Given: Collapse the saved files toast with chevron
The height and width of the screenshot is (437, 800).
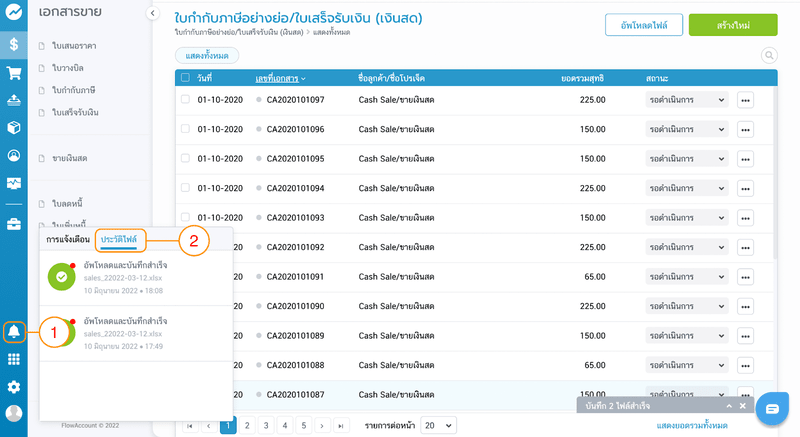Looking at the screenshot, I should (729, 406).
